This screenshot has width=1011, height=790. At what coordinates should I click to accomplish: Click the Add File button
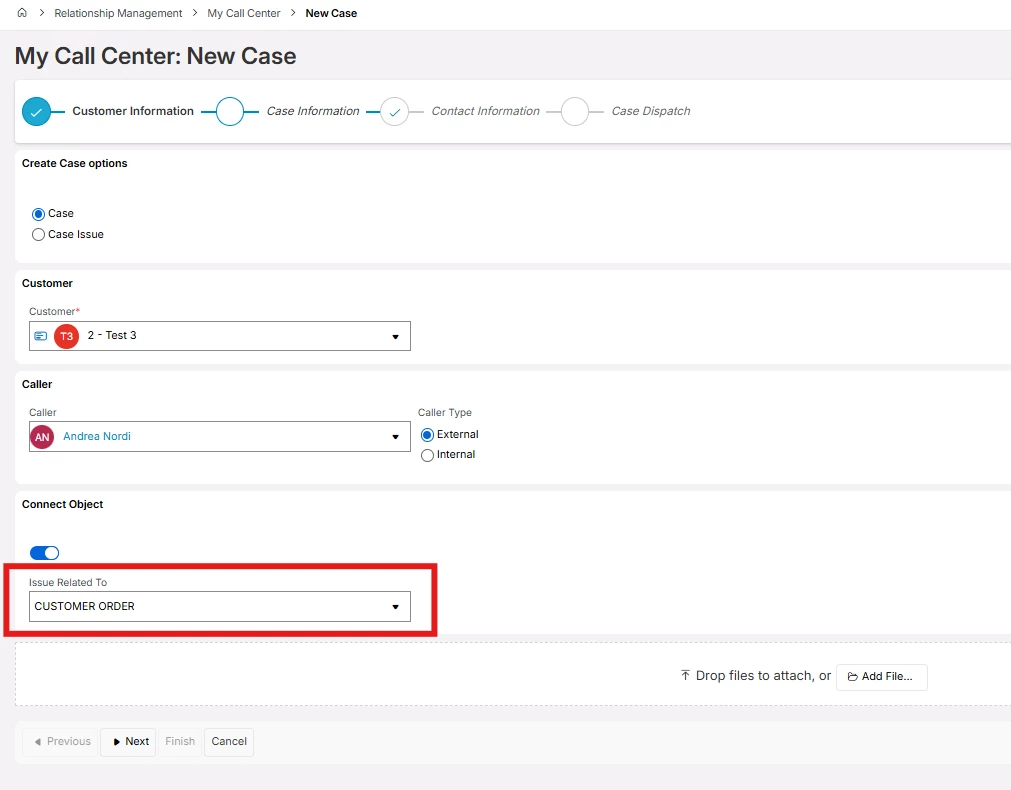click(881, 676)
